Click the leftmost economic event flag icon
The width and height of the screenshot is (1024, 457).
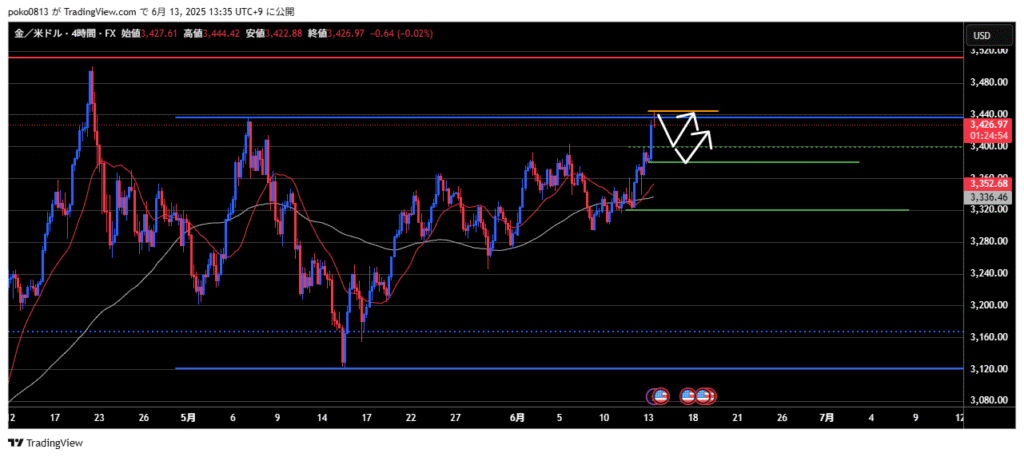tap(657, 396)
